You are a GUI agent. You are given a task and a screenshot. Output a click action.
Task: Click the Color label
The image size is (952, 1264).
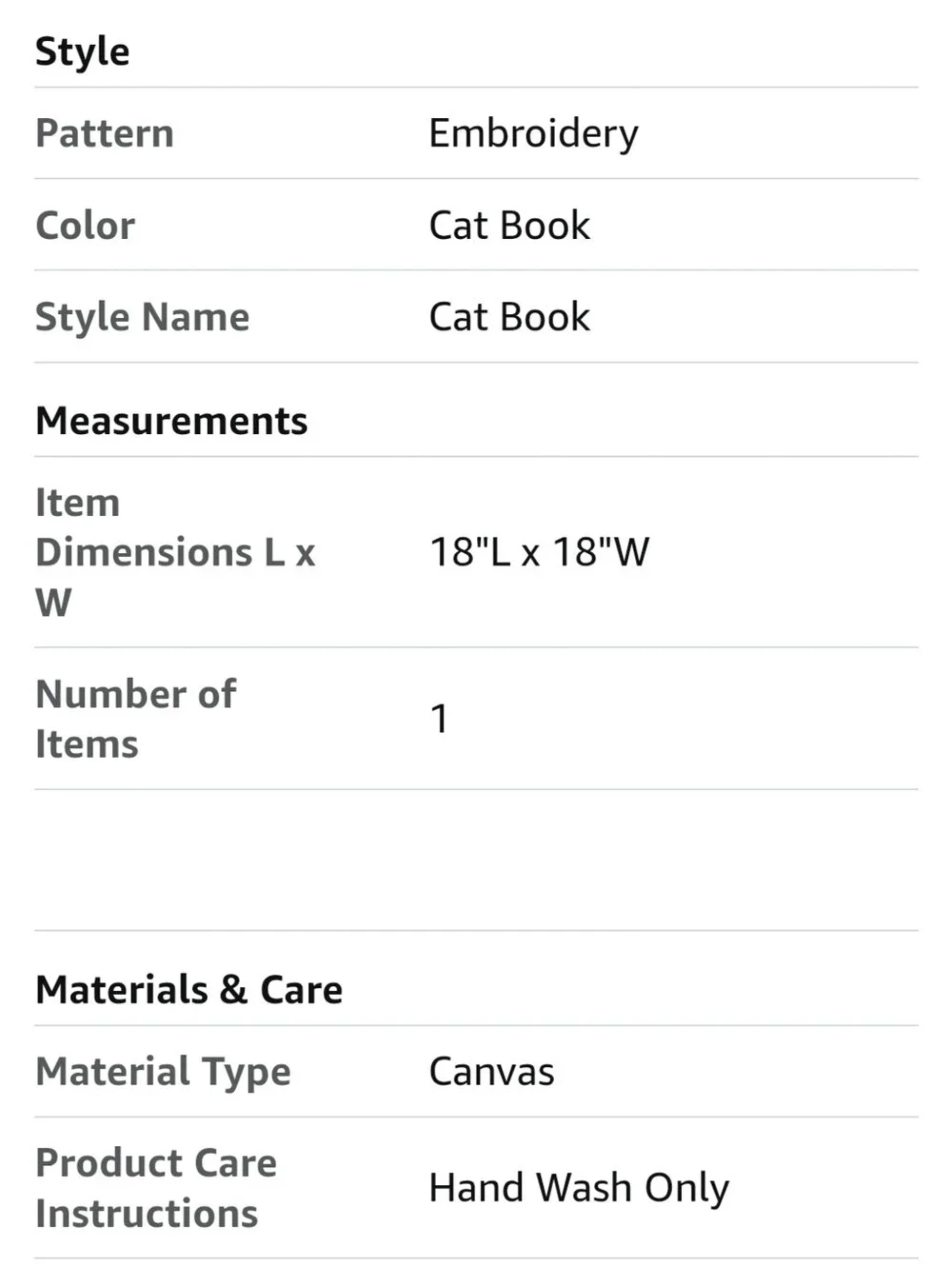(x=85, y=226)
